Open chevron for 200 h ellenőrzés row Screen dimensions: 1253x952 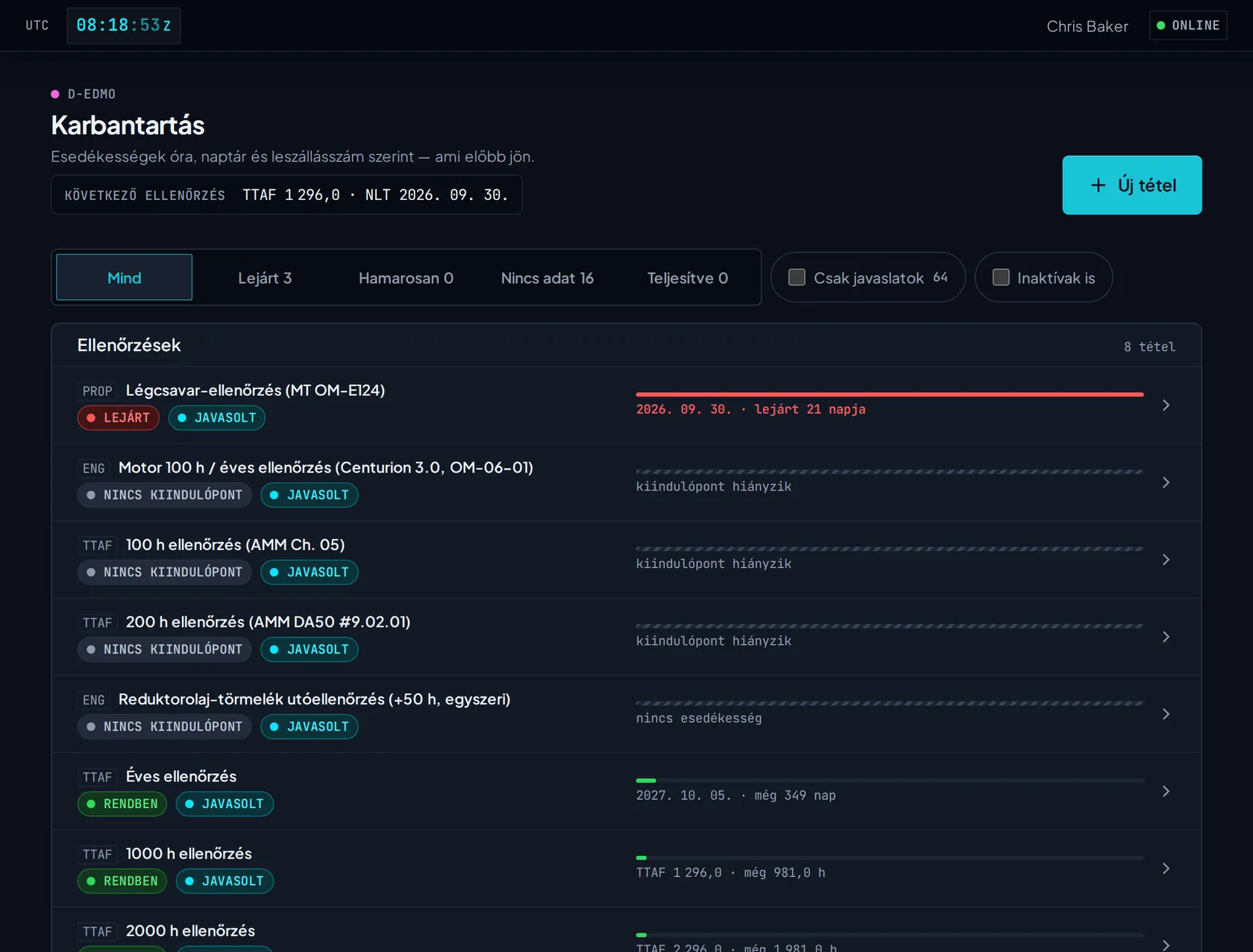point(1166,637)
